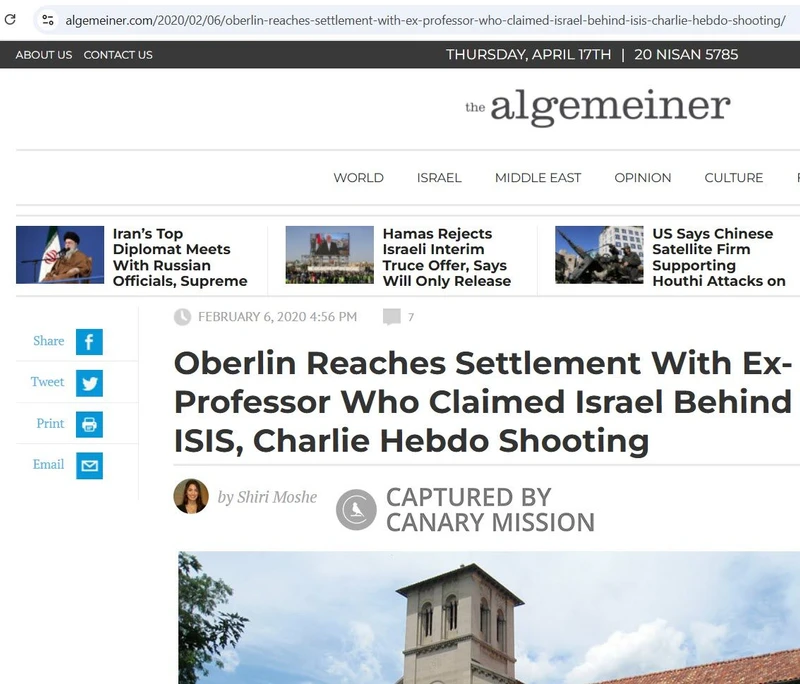Viewport: 800px width, 684px height.
Task: Open the Opinion section
Action: tap(642, 178)
